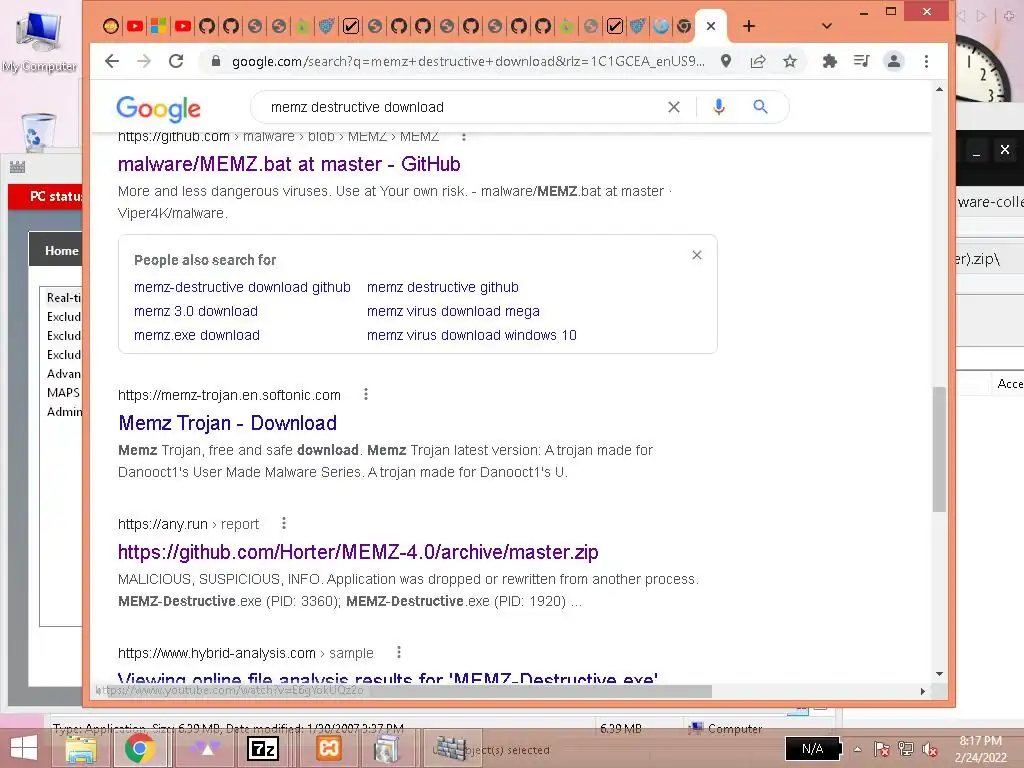This screenshot has width=1024, height=768.
Task: Open the Windows Start button
Action: click(24, 749)
